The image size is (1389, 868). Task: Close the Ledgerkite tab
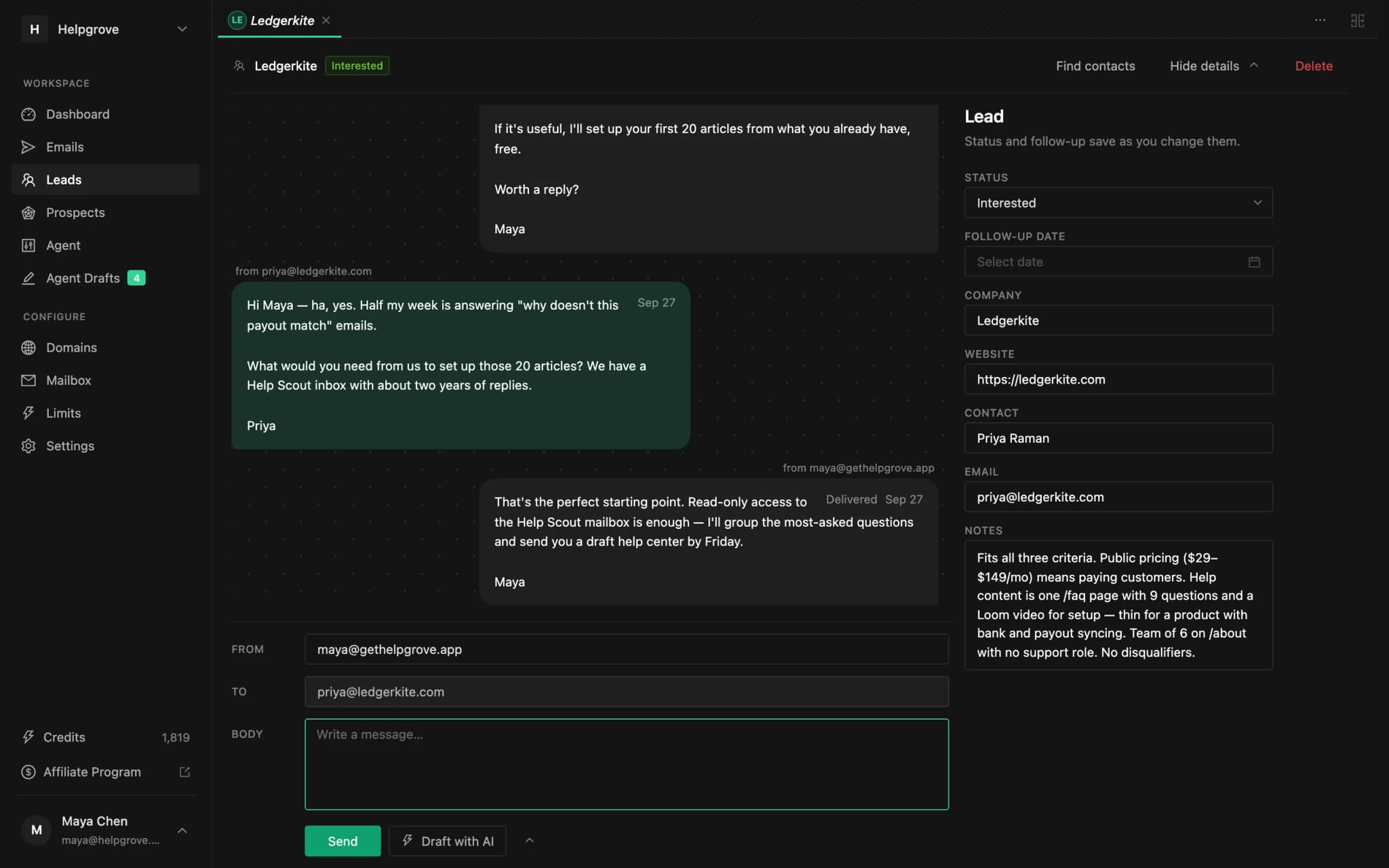(x=326, y=20)
